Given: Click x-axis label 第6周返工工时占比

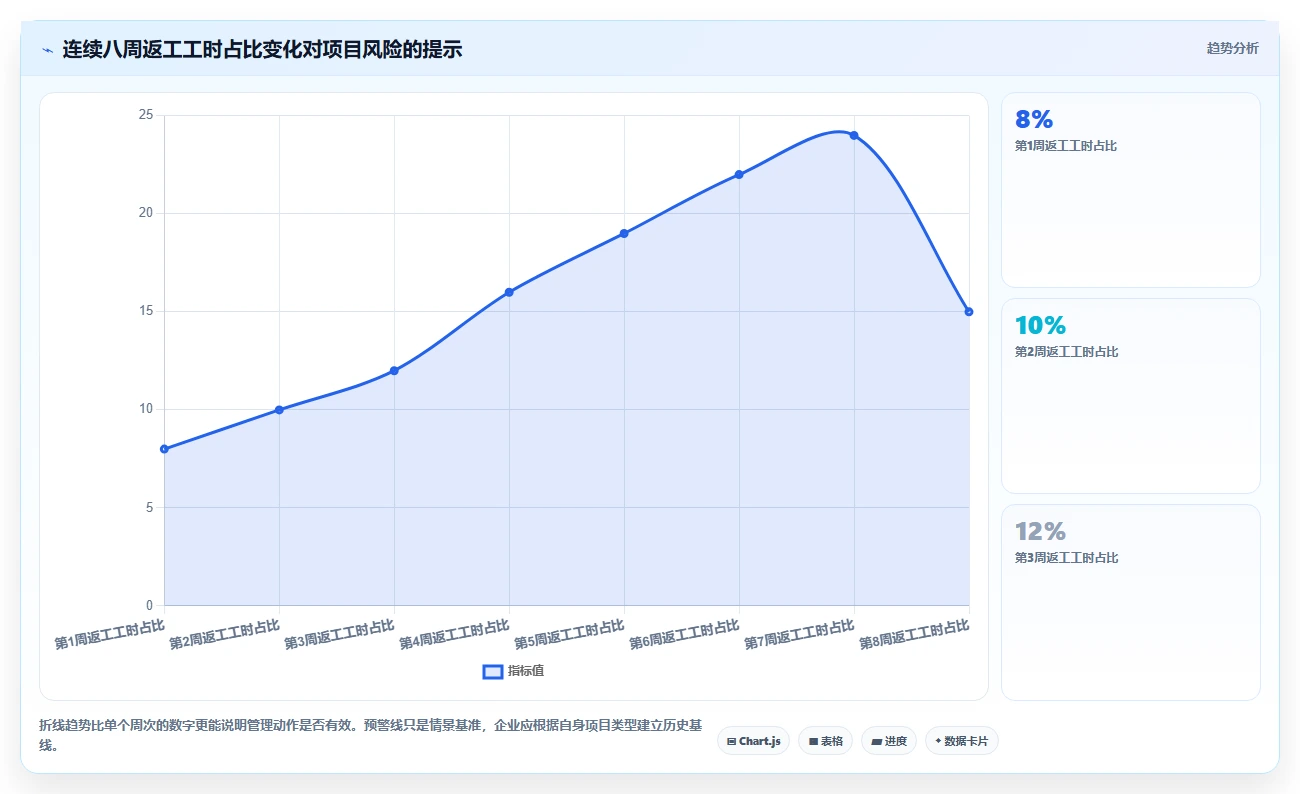Looking at the screenshot, I should pos(685,635).
